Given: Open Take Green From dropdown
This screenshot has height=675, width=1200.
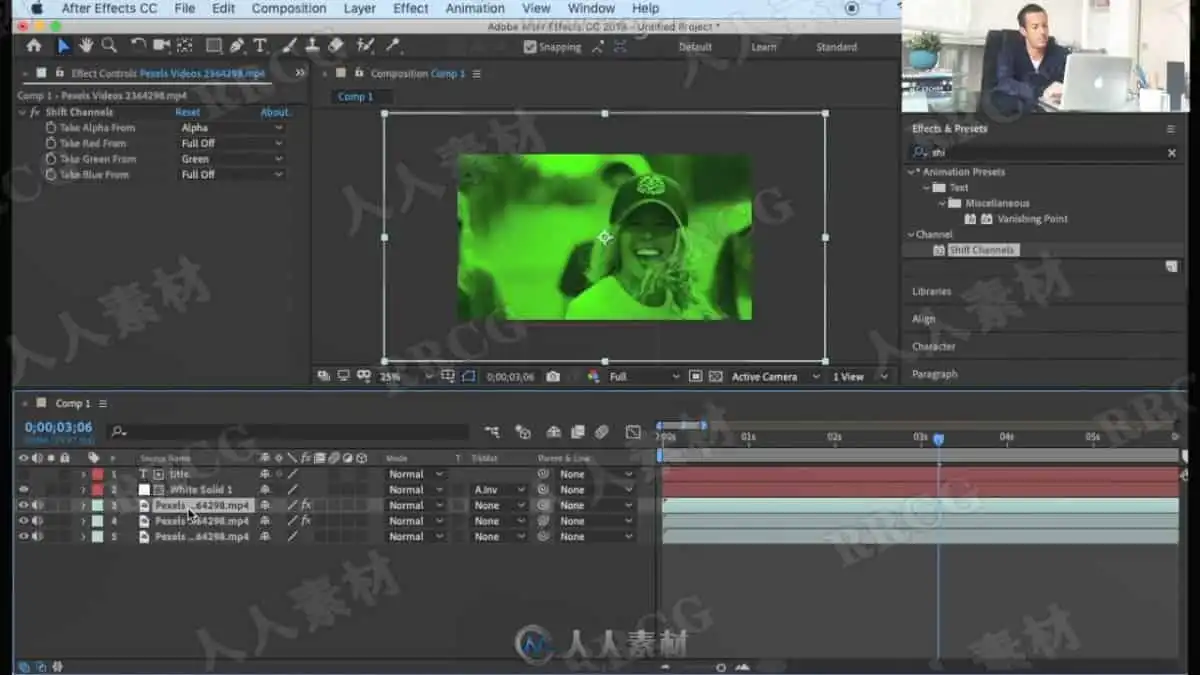Looking at the screenshot, I should [x=232, y=159].
